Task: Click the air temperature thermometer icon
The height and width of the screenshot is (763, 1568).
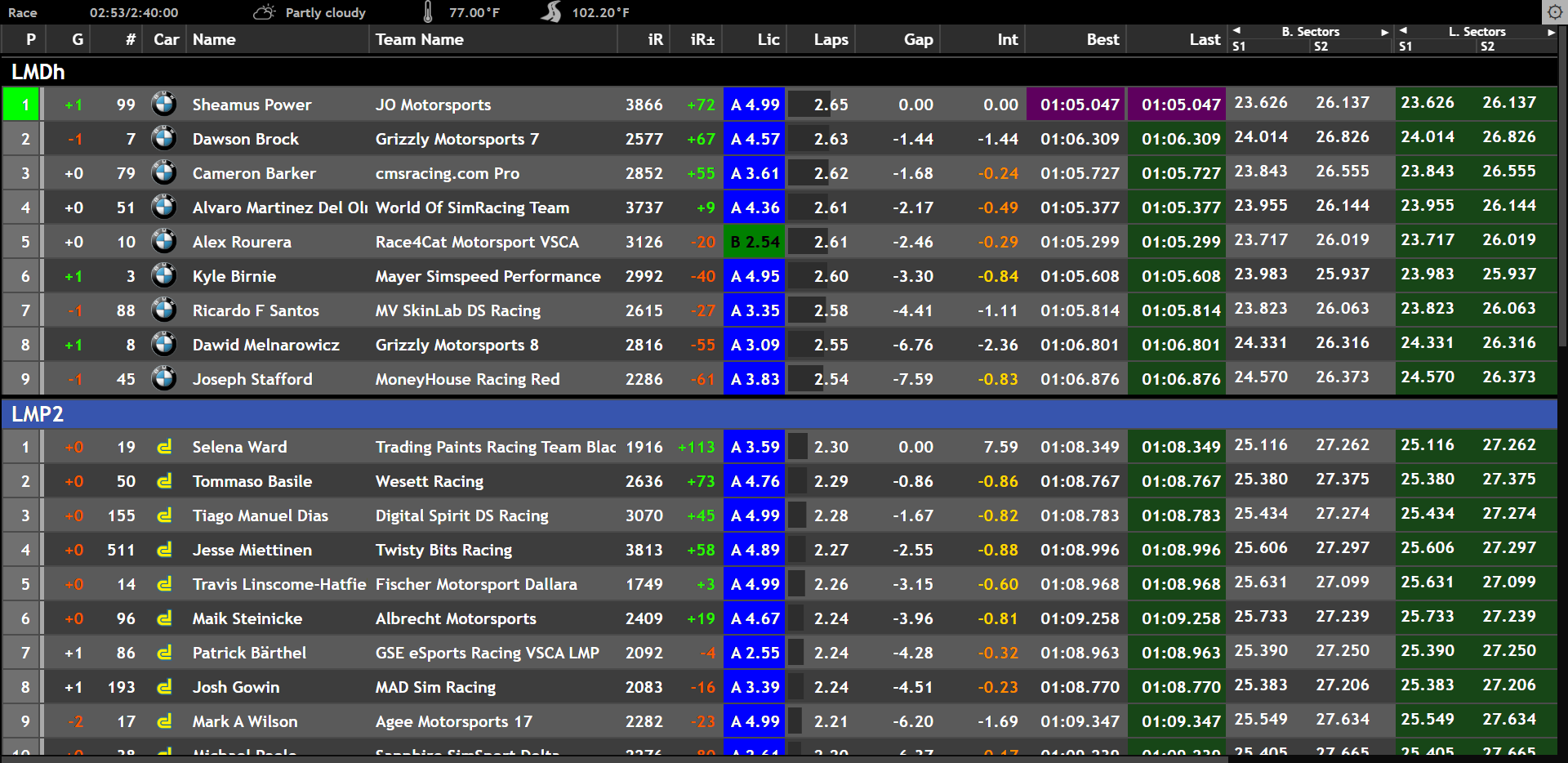Action: [x=428, y=12]
